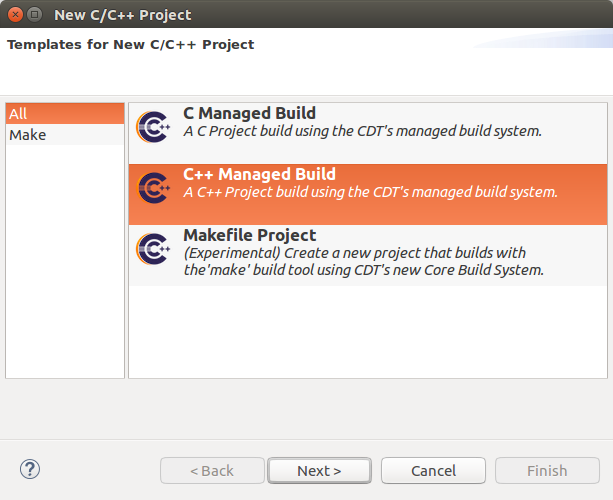This screenshot has height=500, width=613.
Task: Click the C++ Managed Build description text
Action: point(370,192)
